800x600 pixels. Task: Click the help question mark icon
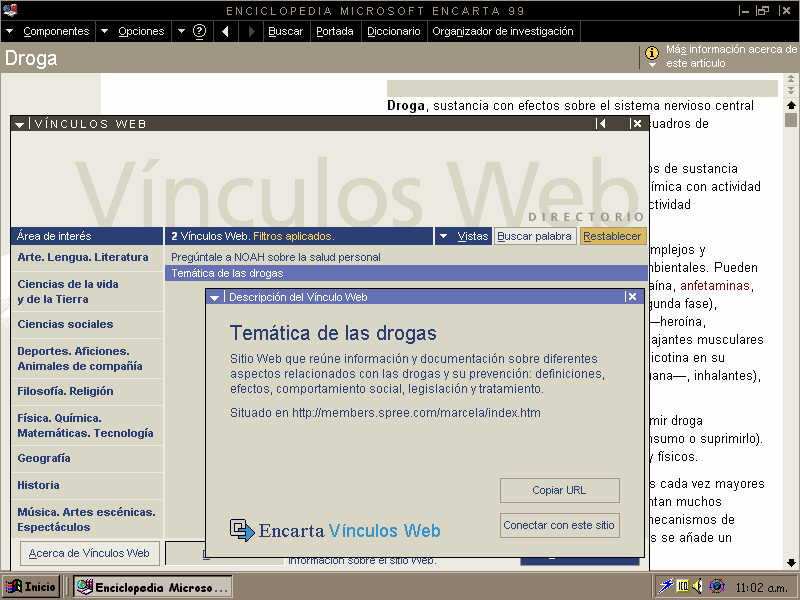click(199, 31)
